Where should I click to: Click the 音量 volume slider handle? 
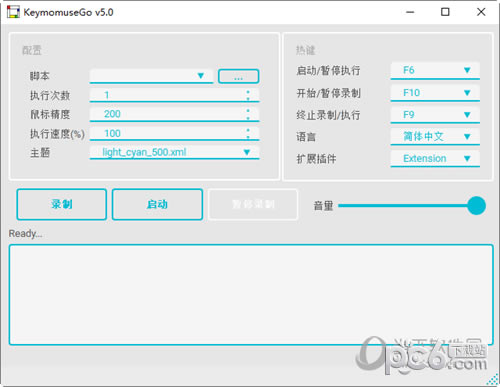pos(476,206)
